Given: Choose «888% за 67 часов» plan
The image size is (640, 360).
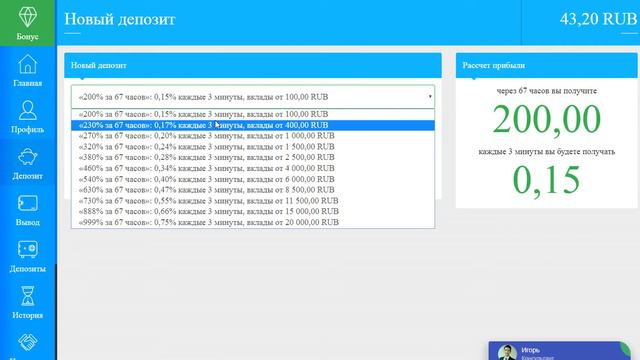Looking at the screenshot, I should [253, 211].
